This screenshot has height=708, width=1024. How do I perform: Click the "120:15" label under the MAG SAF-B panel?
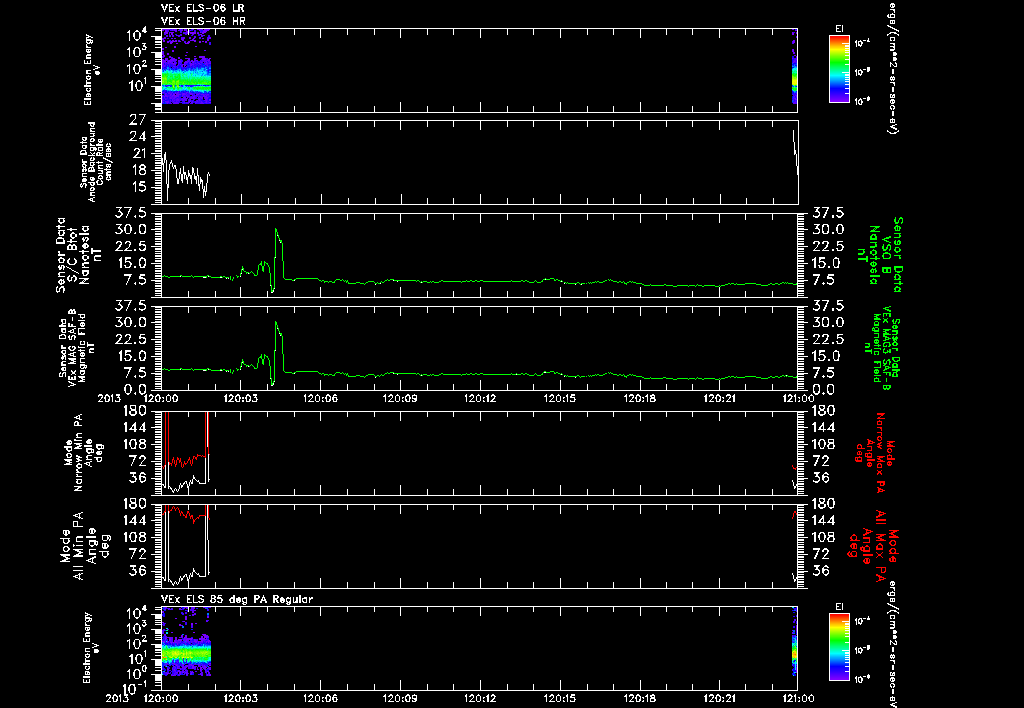coord(560,398)
